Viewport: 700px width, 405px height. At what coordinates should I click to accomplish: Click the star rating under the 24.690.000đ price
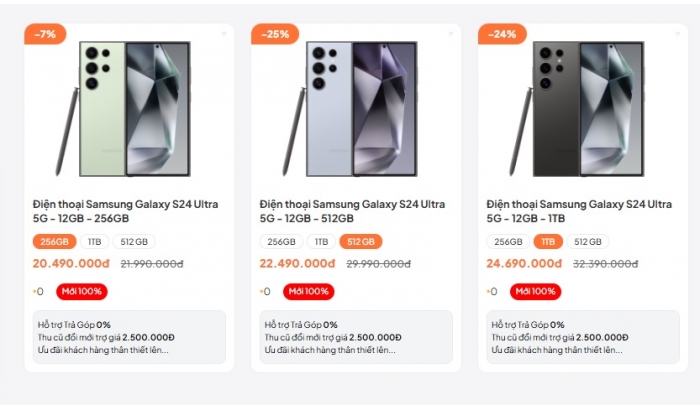pos(492,291)
